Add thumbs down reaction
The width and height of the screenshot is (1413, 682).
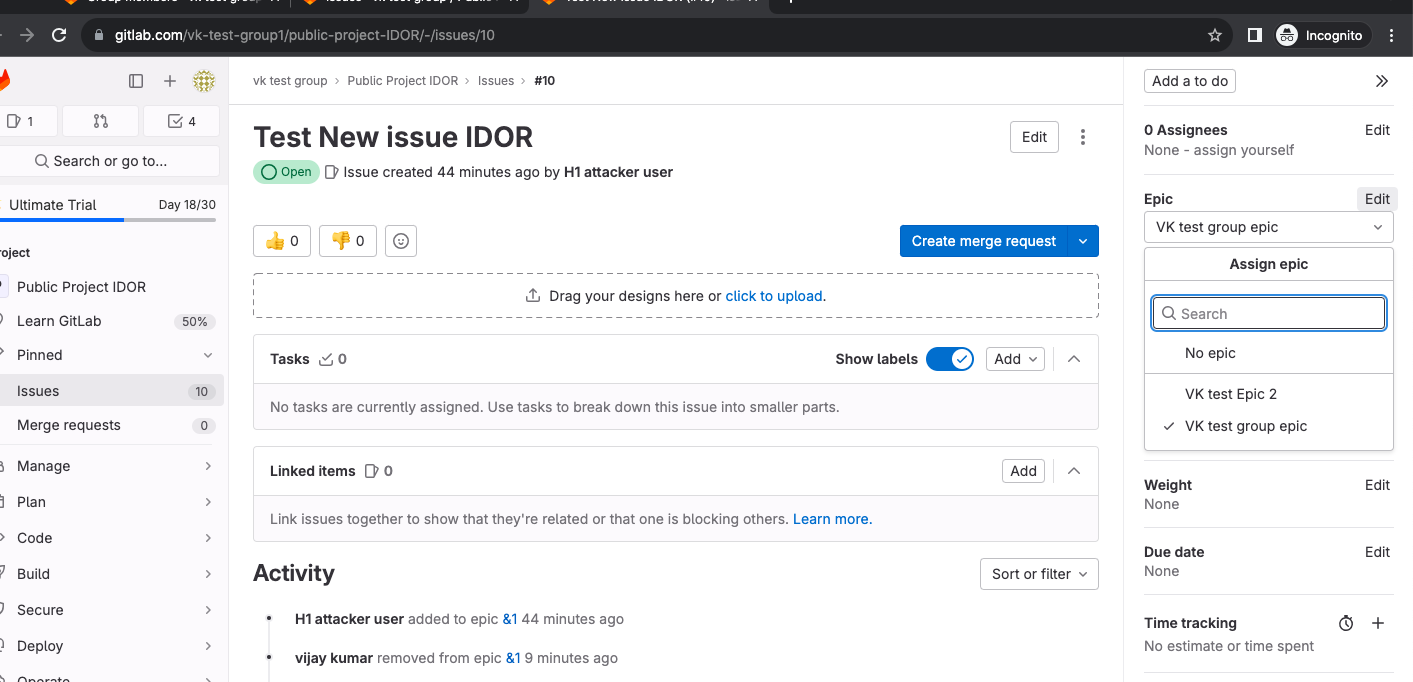347,241
